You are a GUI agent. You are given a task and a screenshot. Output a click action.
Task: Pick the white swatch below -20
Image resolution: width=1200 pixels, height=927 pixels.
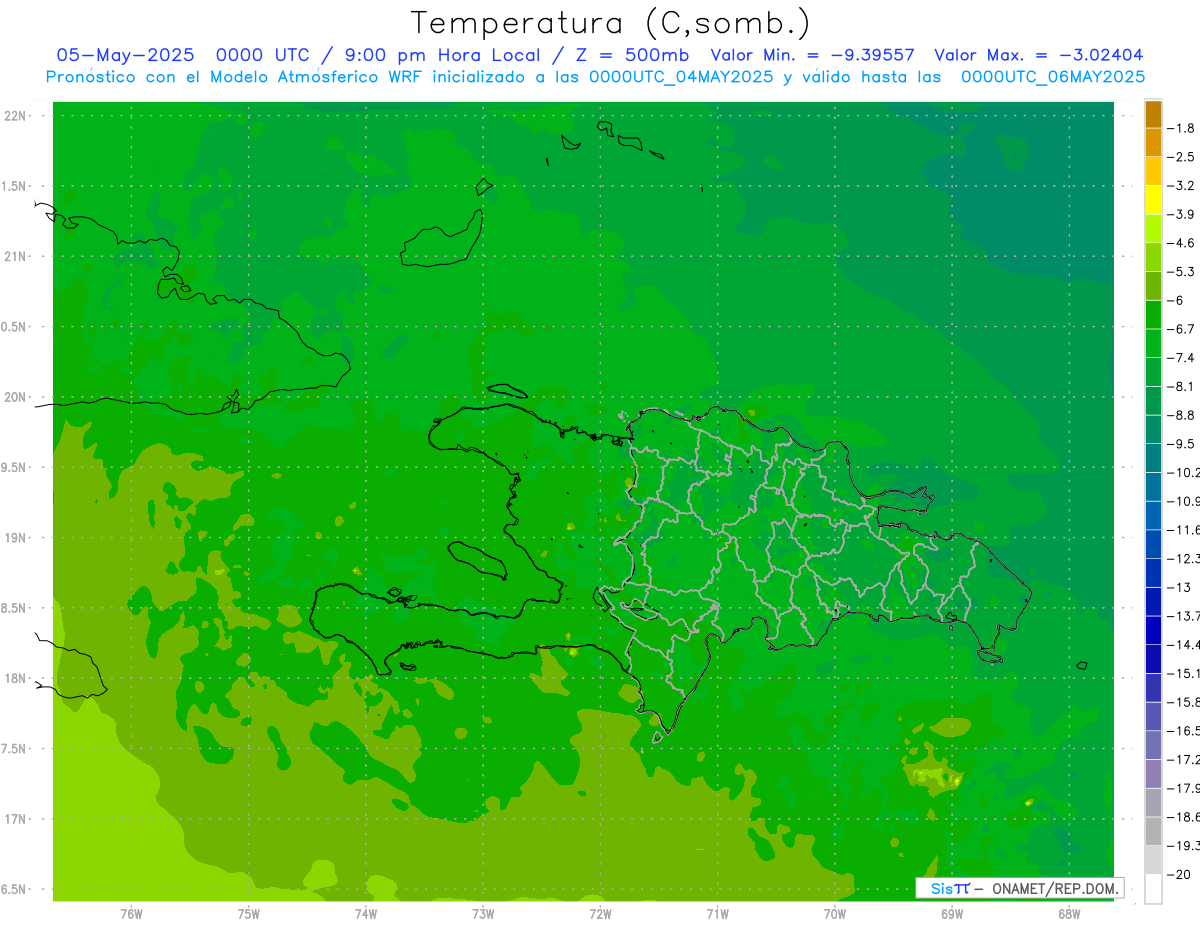tap(1153, 889)
